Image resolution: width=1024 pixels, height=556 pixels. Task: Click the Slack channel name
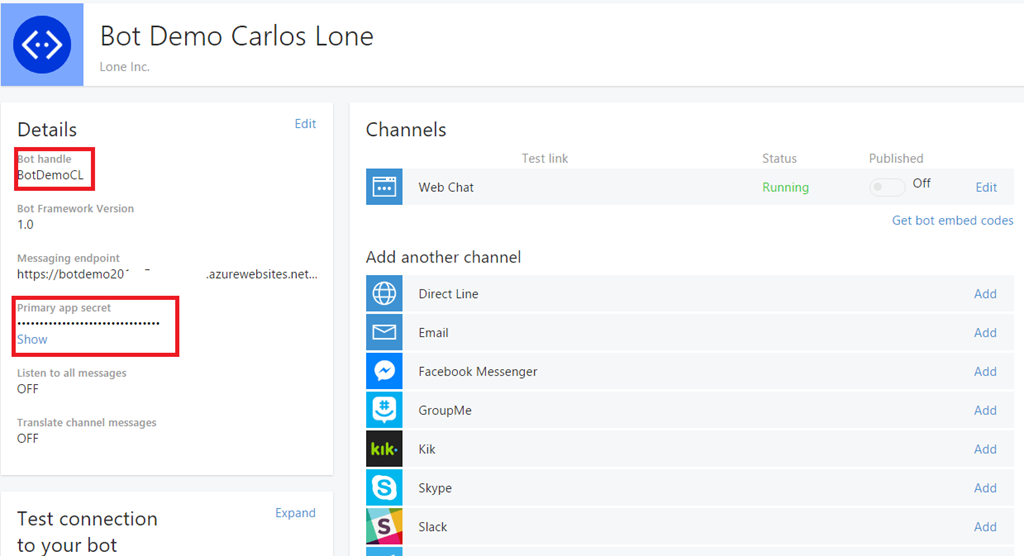433,527
